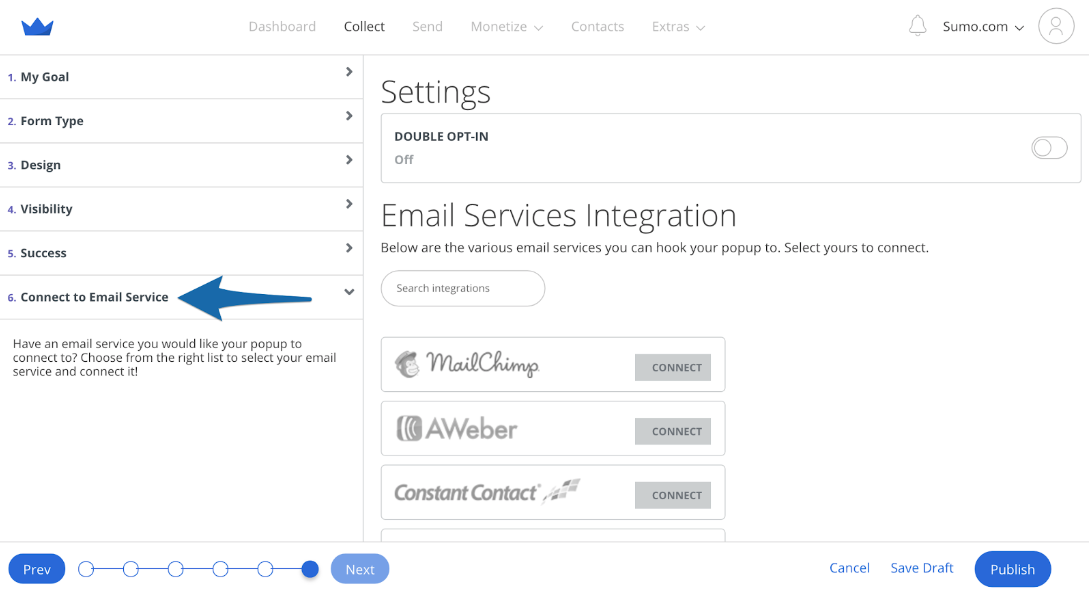Connect the MailChimp integration

point(672,368)
